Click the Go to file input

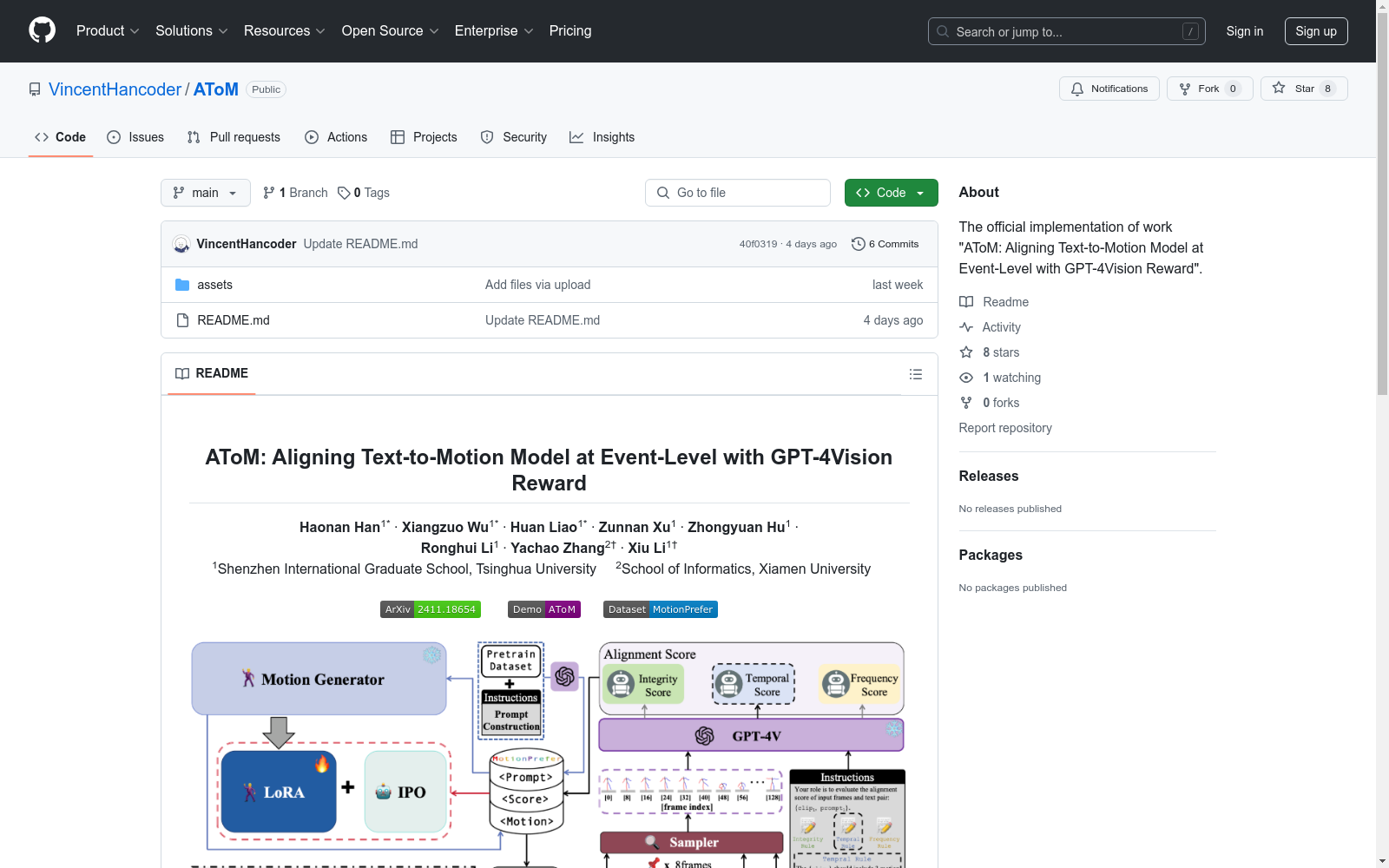738,193
